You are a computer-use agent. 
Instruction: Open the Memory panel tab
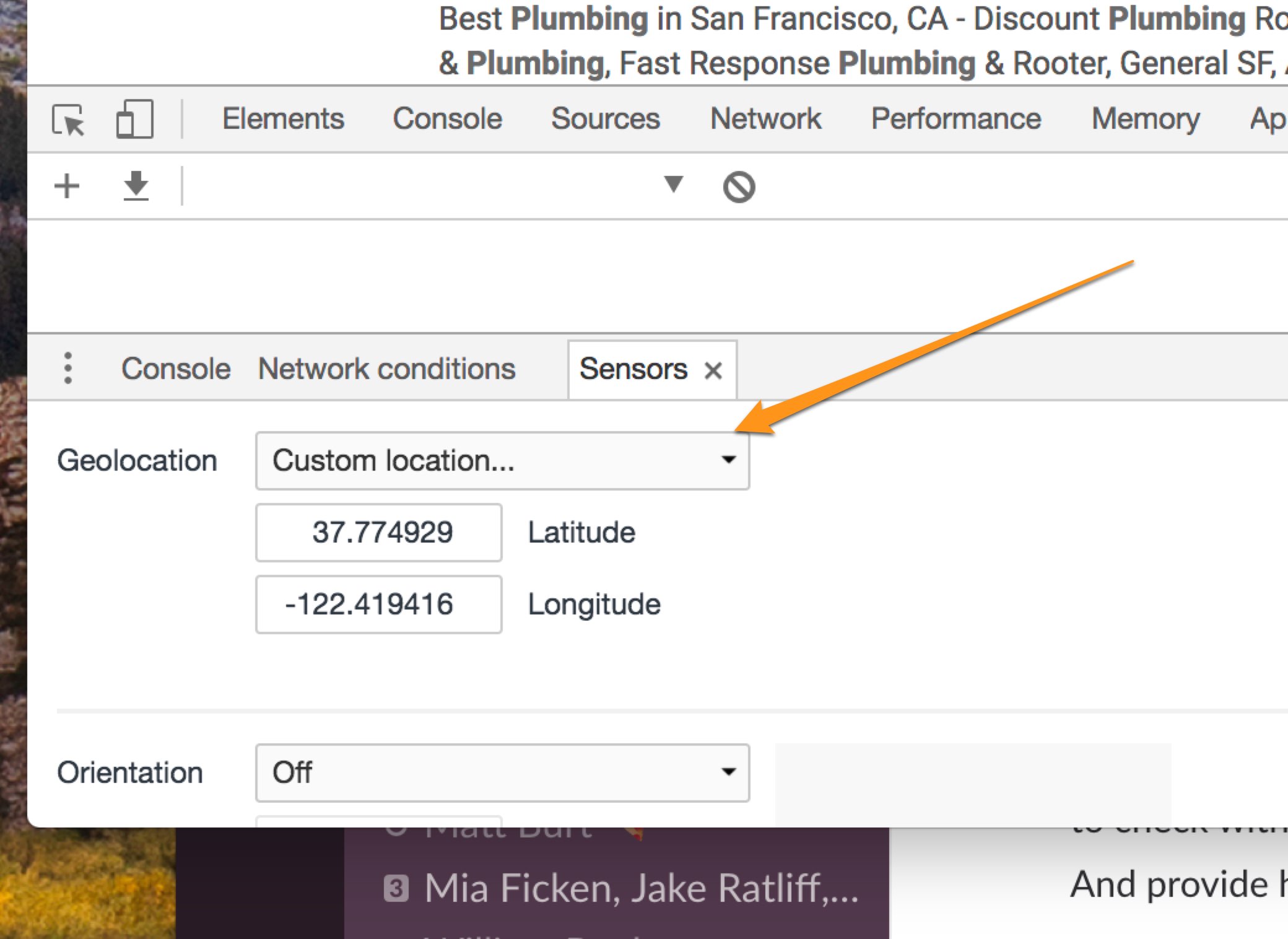coord(1145,119)
